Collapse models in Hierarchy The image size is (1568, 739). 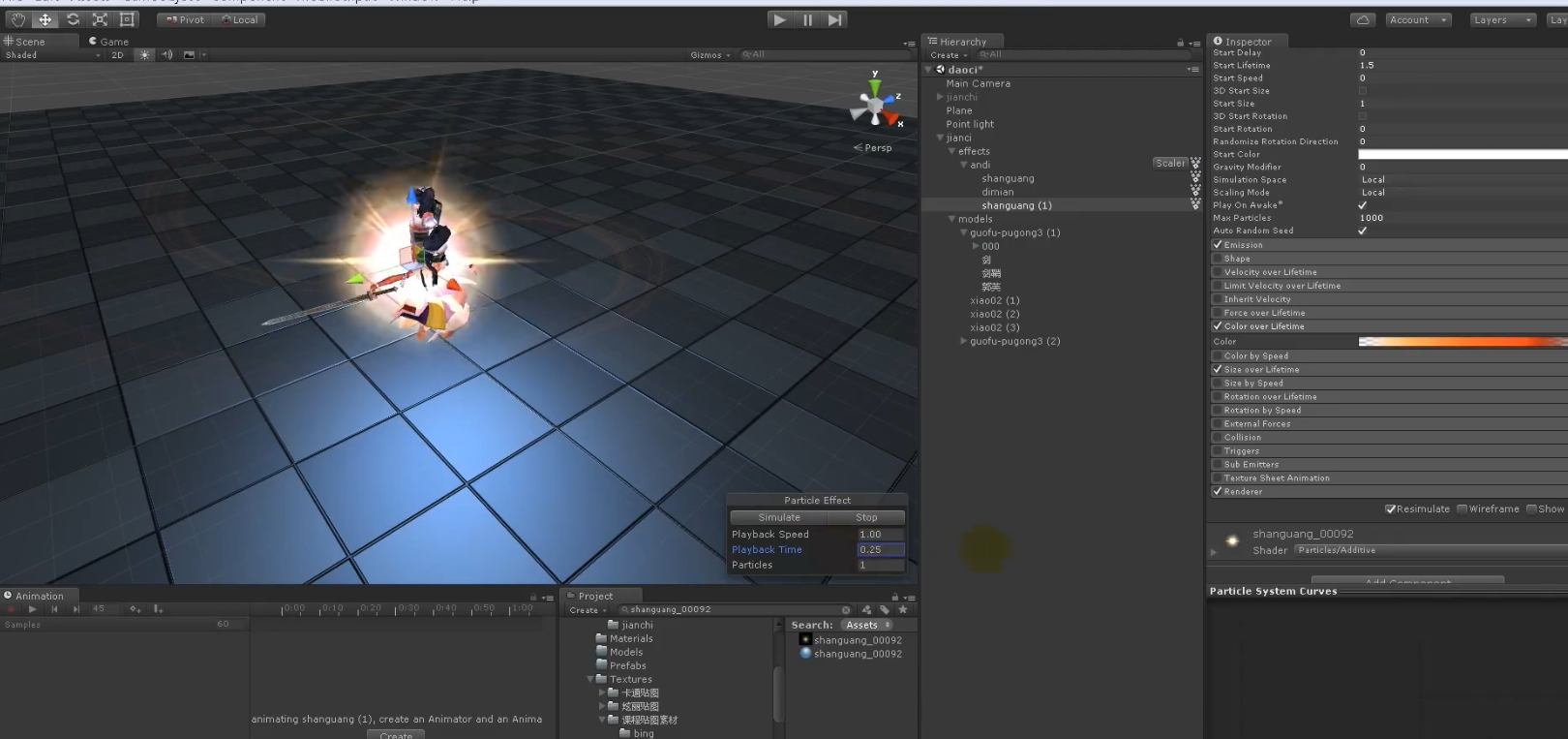click(x=951, y=219)
